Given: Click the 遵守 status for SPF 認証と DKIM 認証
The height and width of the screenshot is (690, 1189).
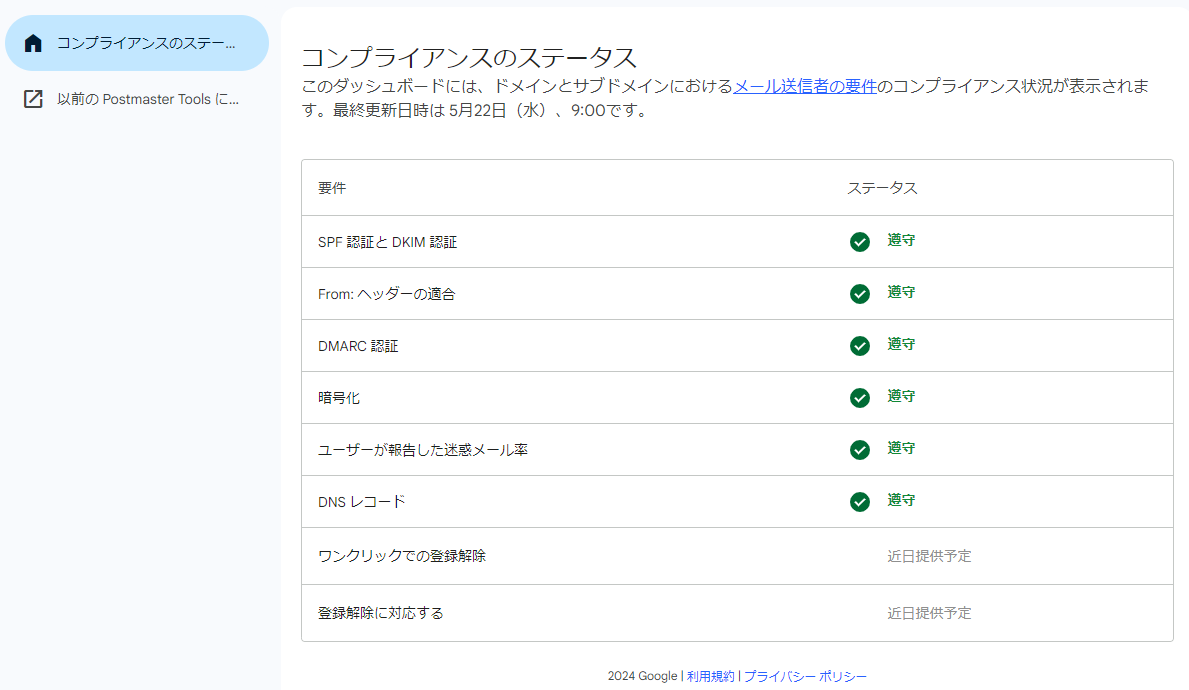Looking at the screenshot, I should coord(901,241).
